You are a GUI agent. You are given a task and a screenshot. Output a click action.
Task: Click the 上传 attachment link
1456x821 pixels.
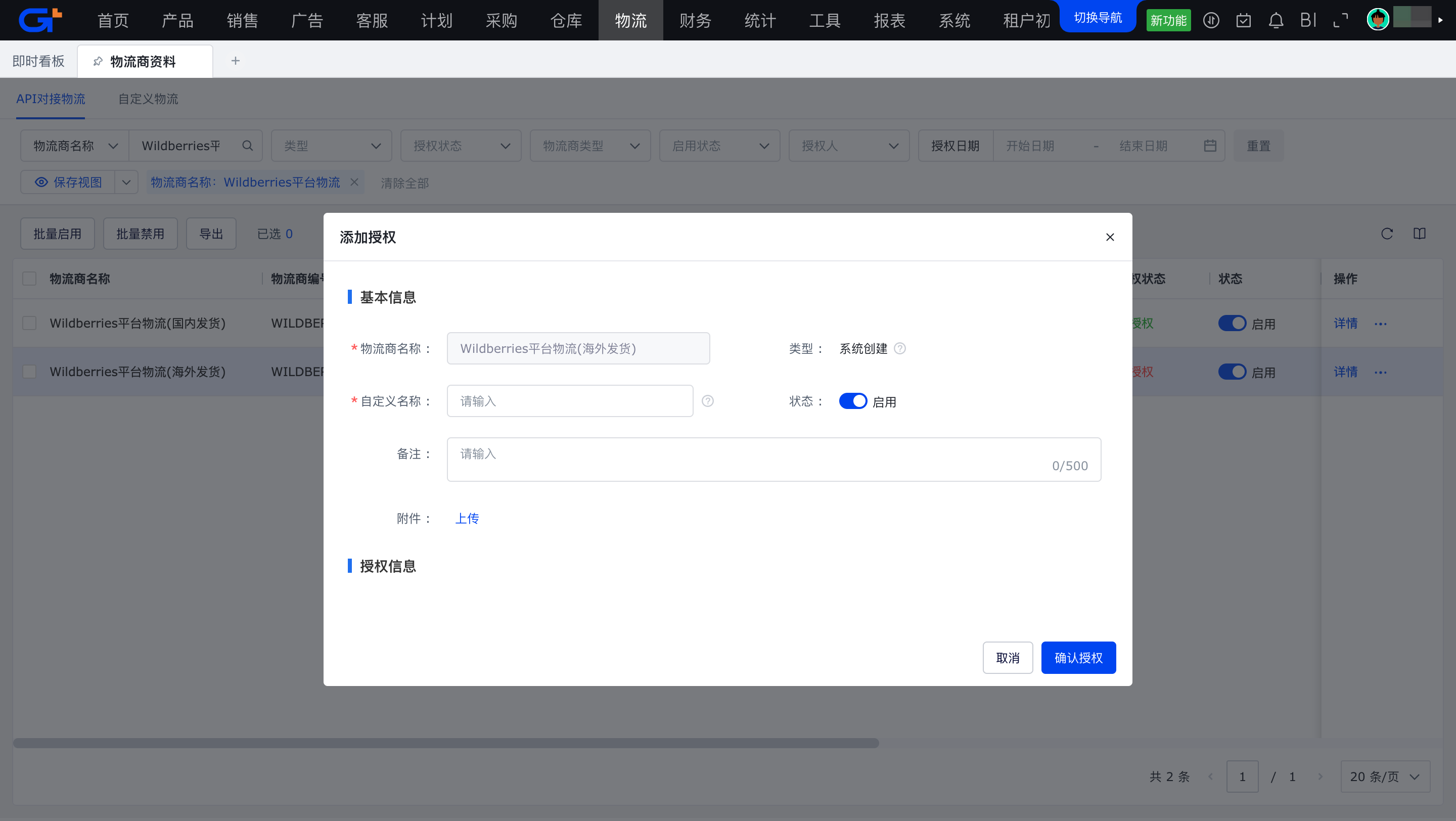(467, 518)
